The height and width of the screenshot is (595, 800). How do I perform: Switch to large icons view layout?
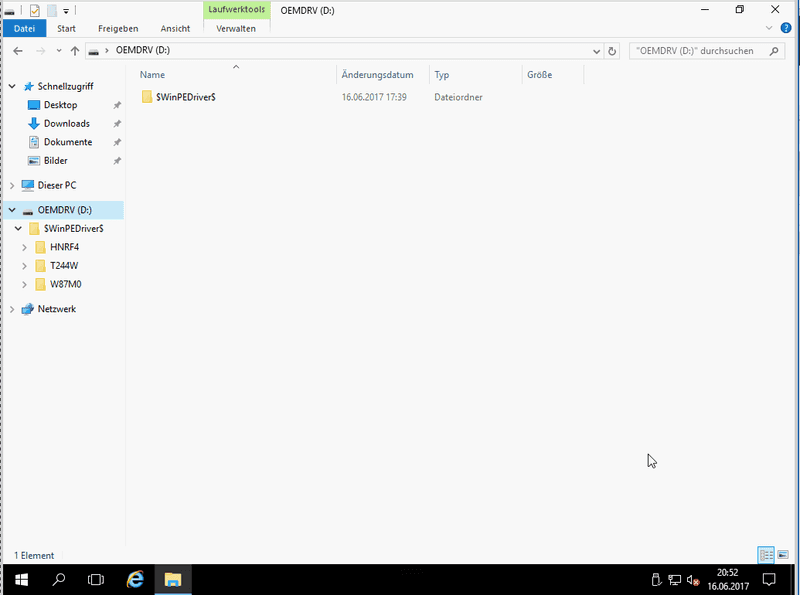782,555
